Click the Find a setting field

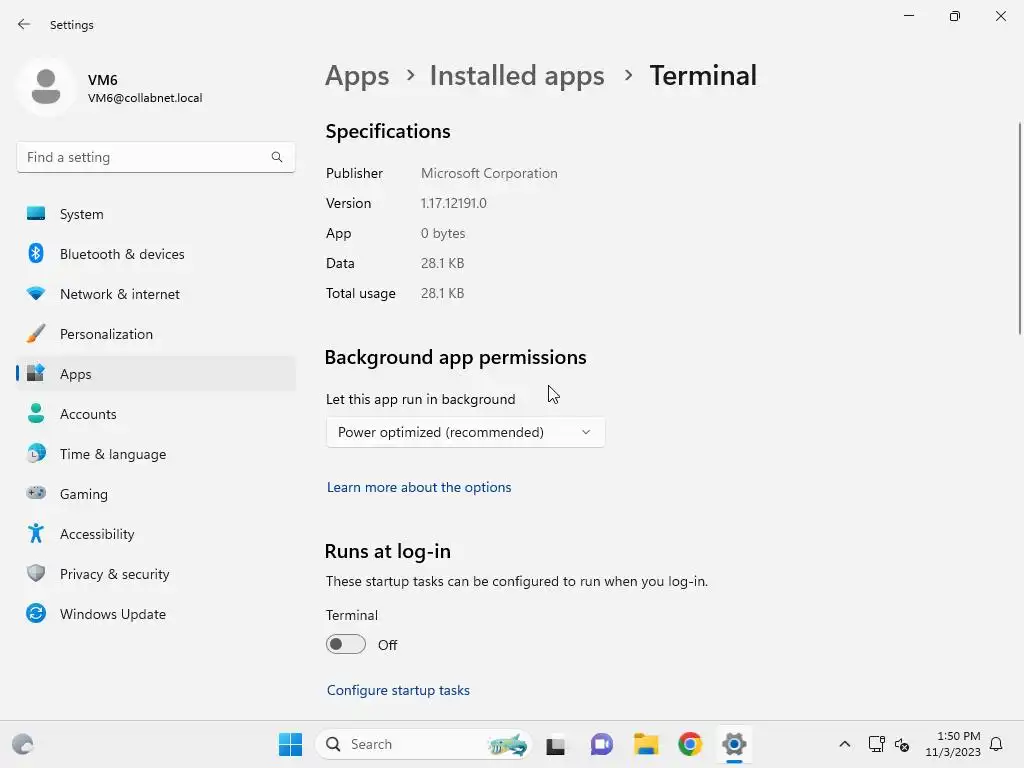click(x=145, y=157)
